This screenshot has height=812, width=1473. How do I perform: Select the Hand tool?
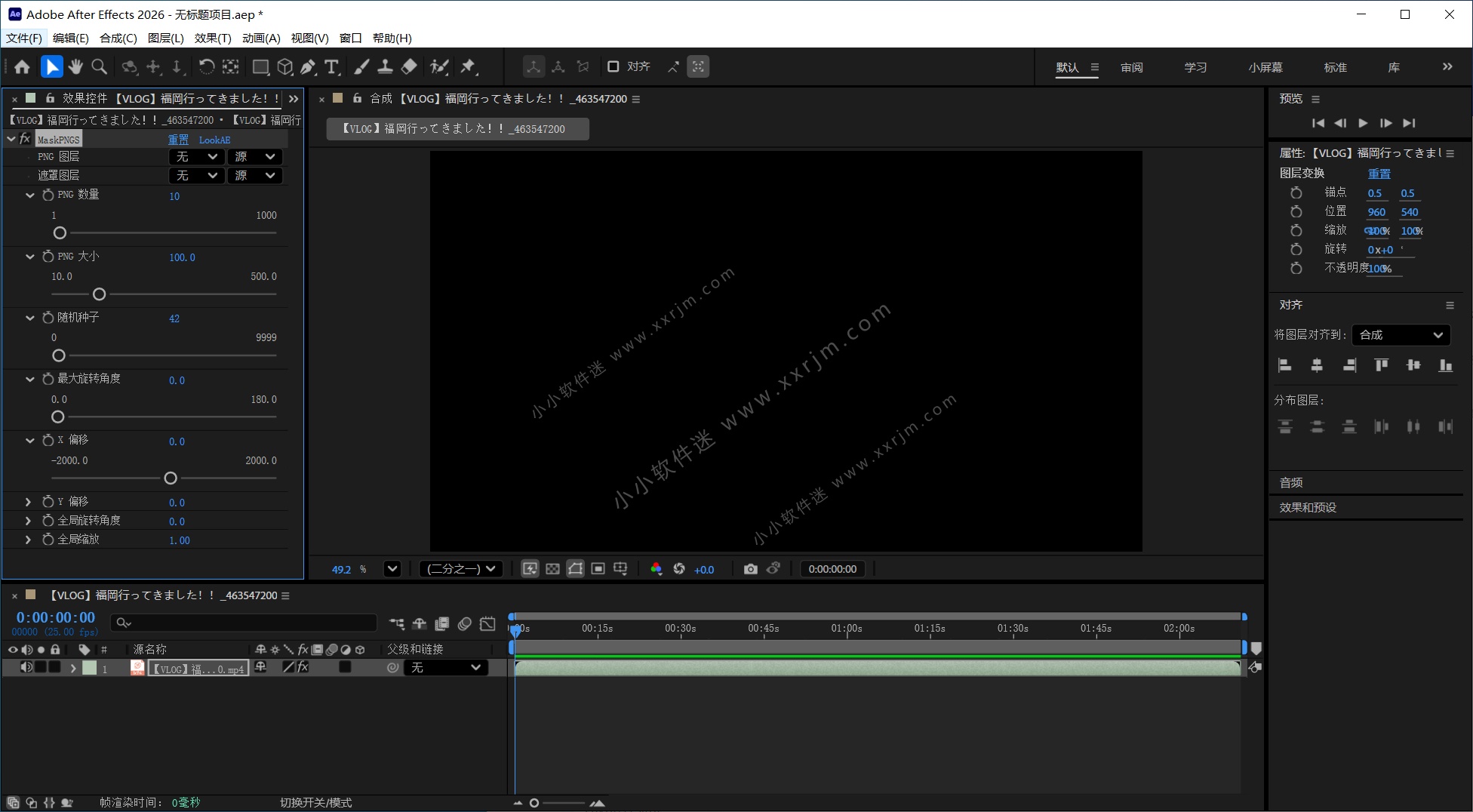coord(75,67)
